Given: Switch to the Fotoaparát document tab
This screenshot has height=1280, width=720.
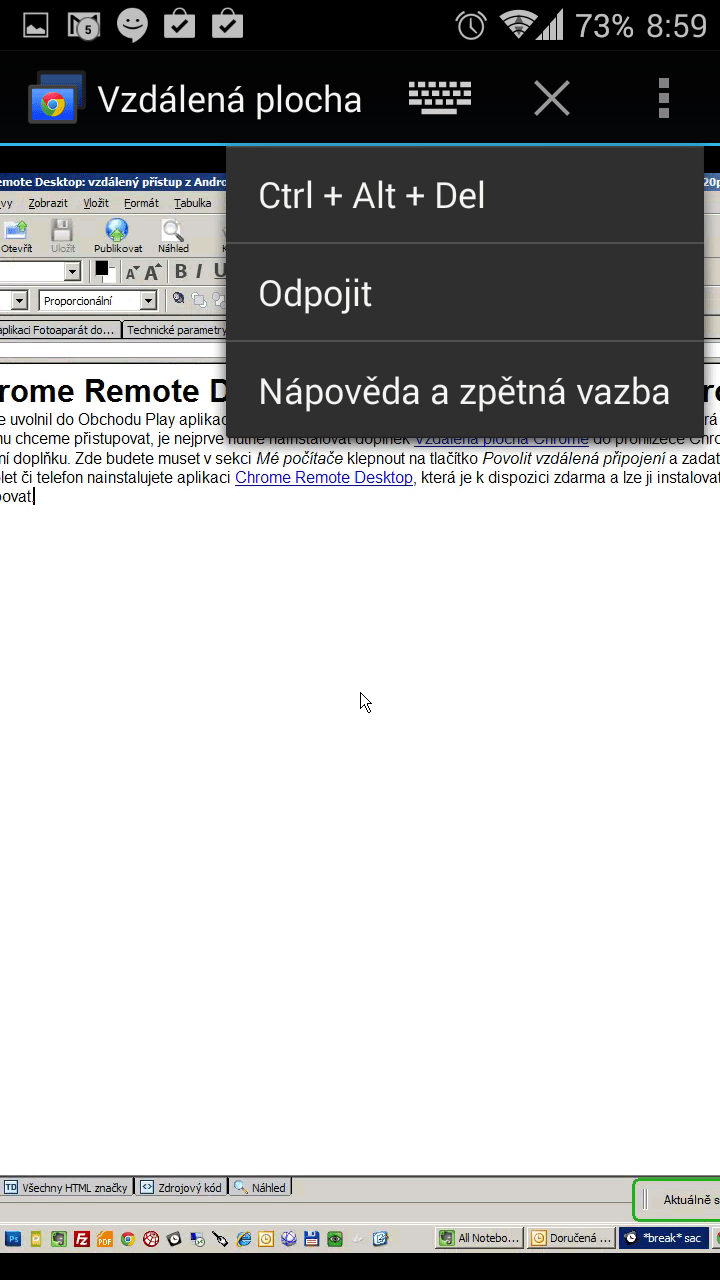Looking at the screenshot, I should pyautogui.click(x=60, y=330).
